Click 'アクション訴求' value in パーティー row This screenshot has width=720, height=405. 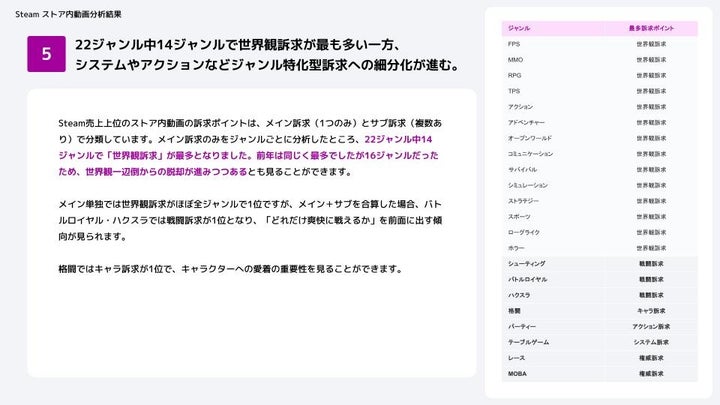651,326
